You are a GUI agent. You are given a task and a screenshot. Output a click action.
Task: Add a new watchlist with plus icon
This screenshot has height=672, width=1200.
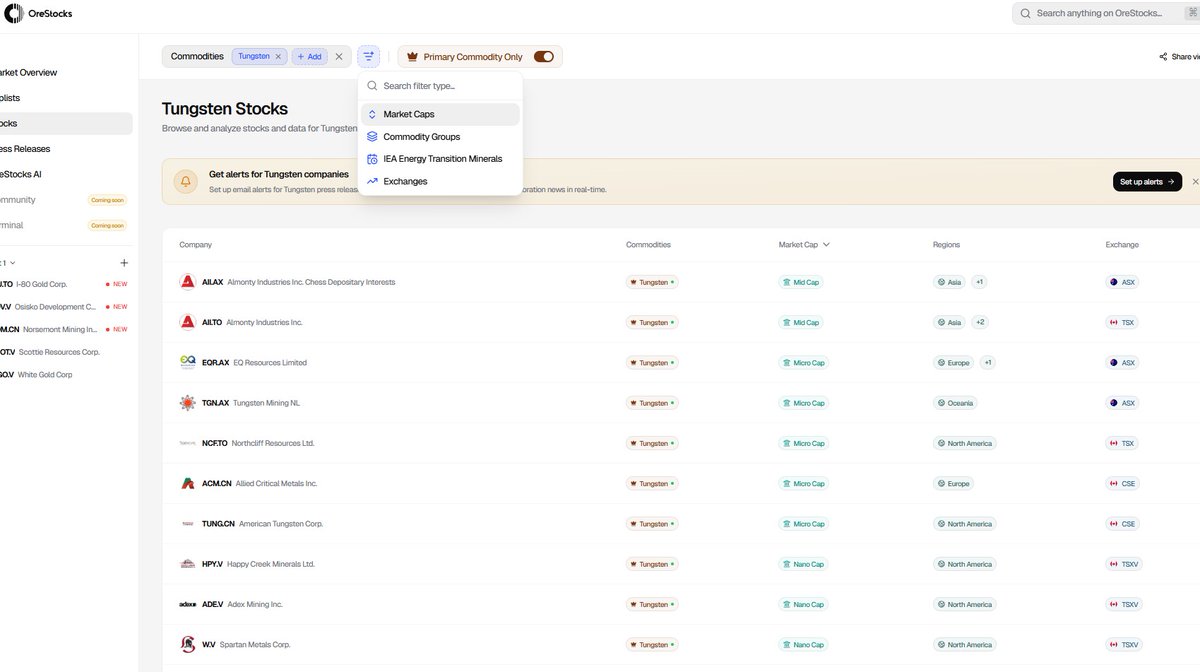pos(124,263)
